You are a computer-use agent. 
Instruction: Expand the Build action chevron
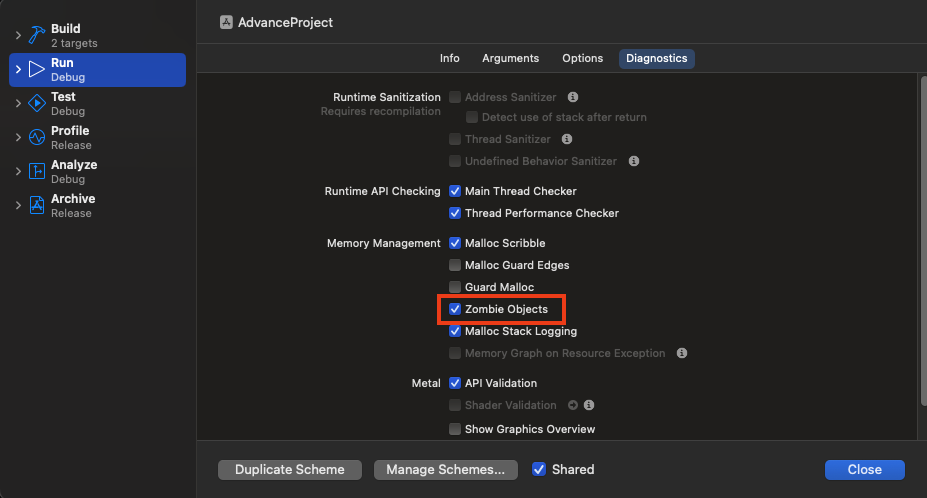18,35
